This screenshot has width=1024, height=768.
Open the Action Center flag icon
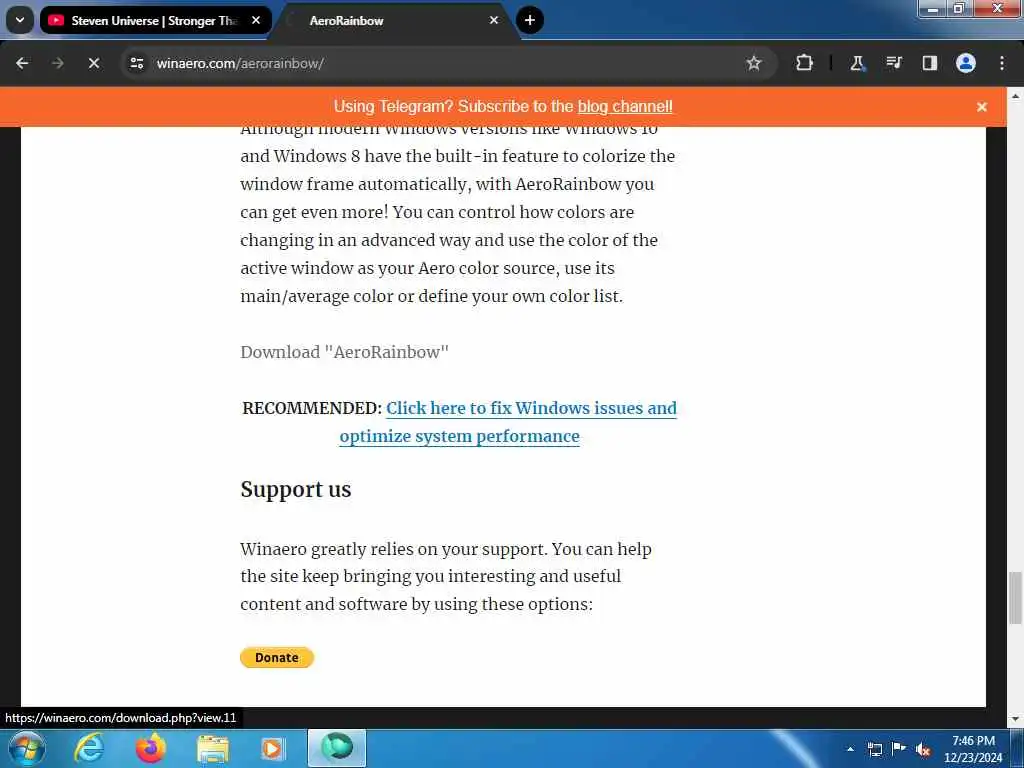[899, 749]
